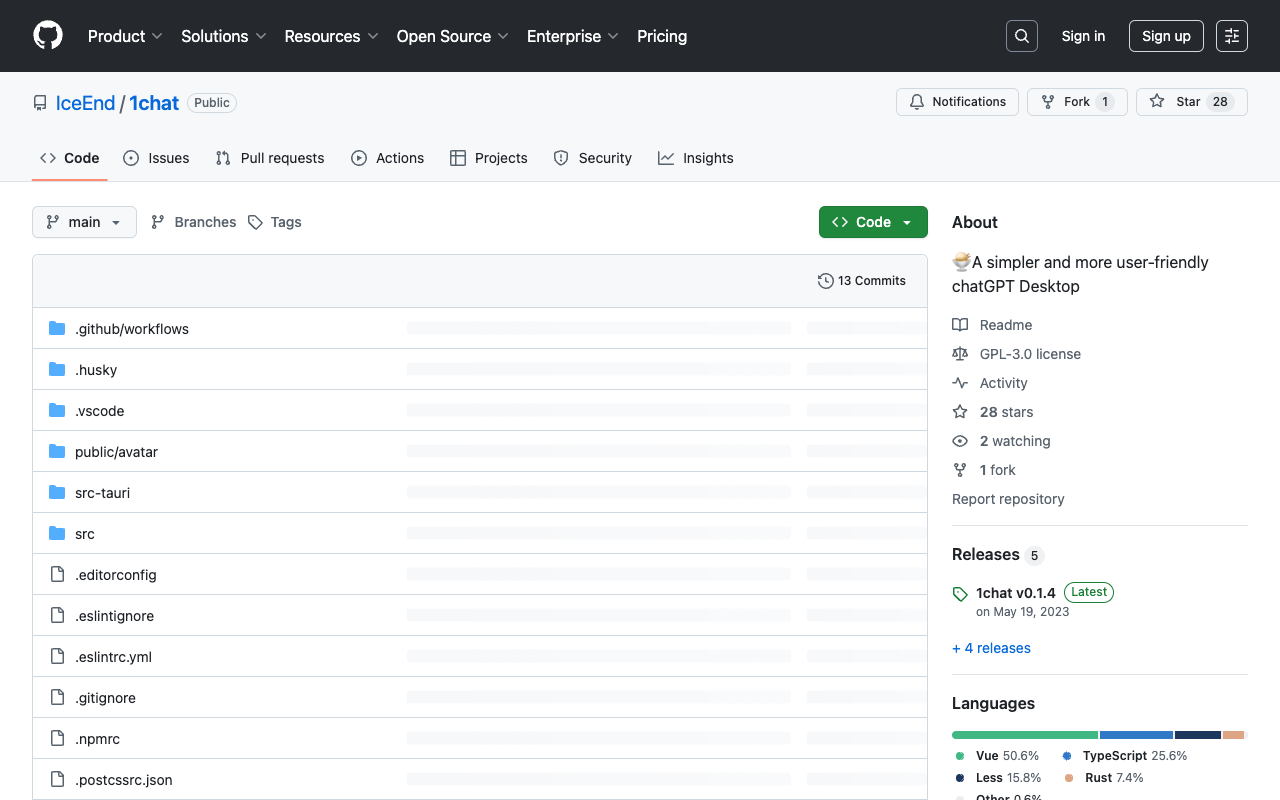The image size is (1280, 800).
Task: Open the Insights tab
Action: [x=696, y=158]
